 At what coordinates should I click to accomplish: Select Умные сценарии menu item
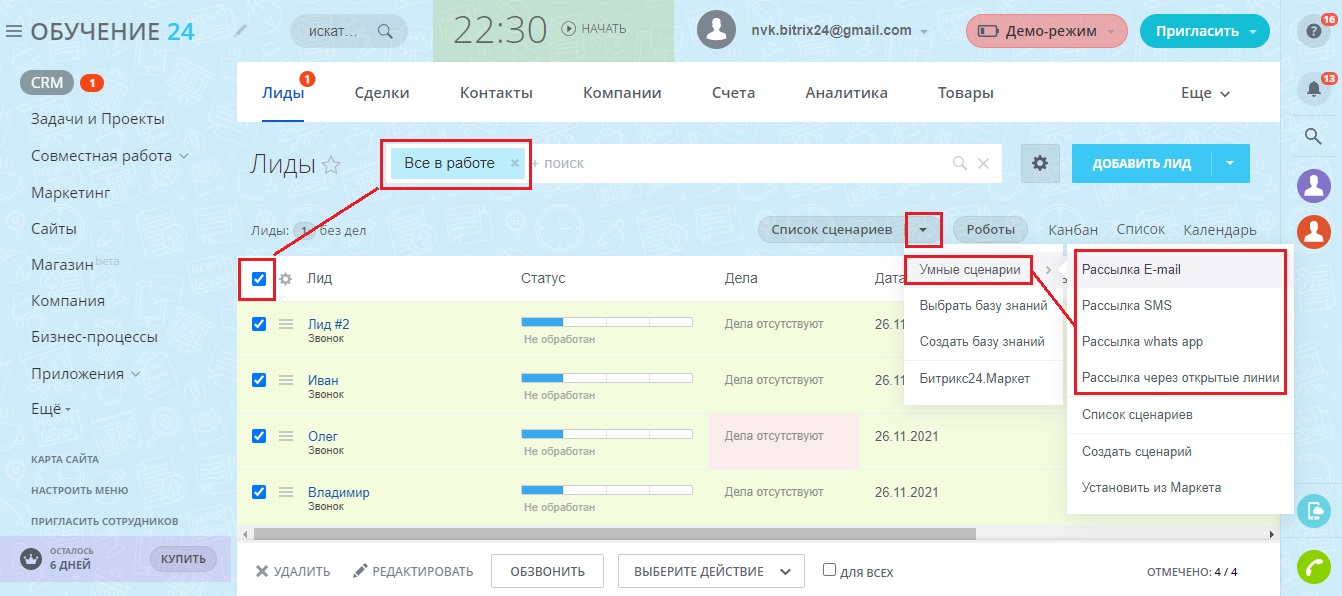(968, 269)
